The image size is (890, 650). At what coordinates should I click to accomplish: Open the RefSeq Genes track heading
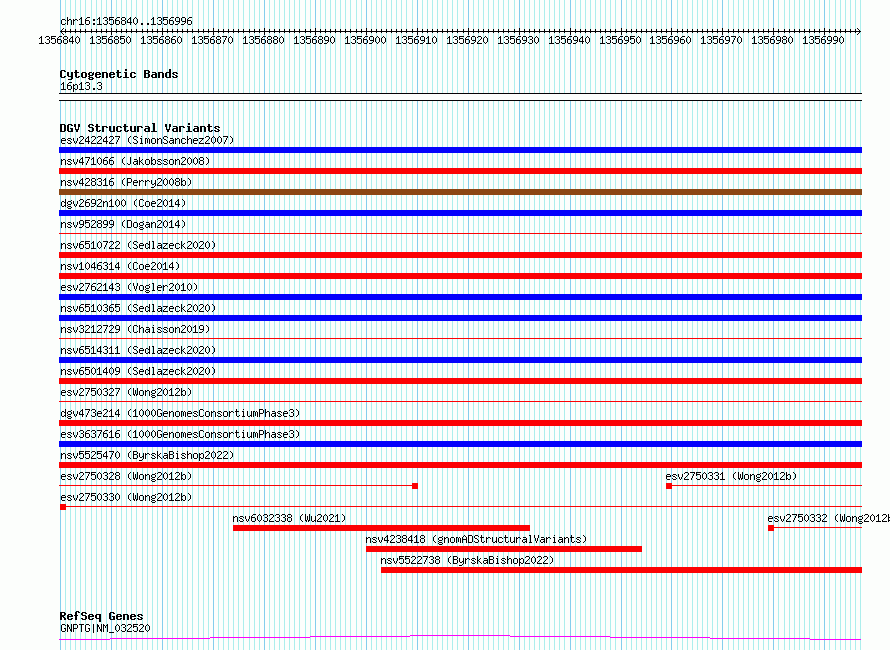click(x=101, y=616)
